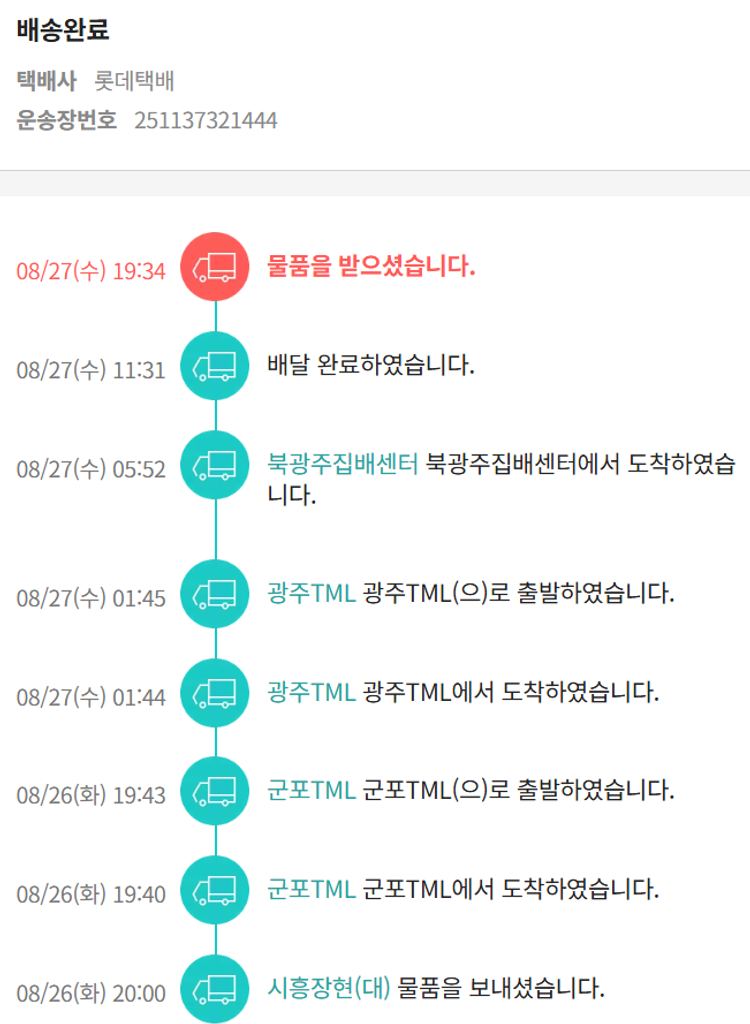Viewport: 750px width, 1024px height.
Task: Open 광주TML link in the arrival entry
Action: click(311, 692)
